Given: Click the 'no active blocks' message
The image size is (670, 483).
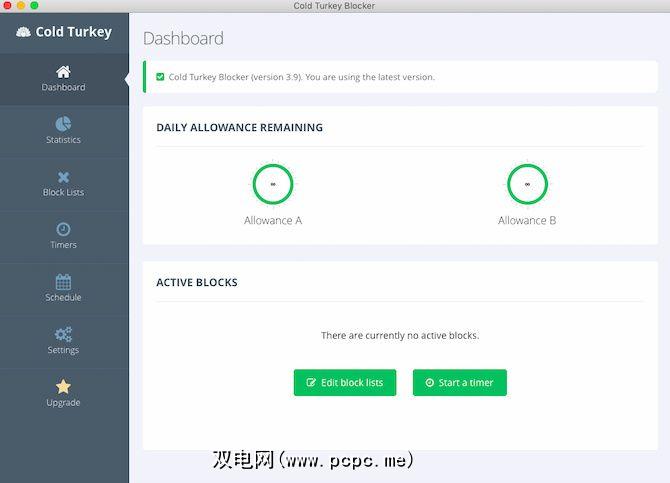Looking at the screenshot, I should pyautogui.click(x=400, y=336).
